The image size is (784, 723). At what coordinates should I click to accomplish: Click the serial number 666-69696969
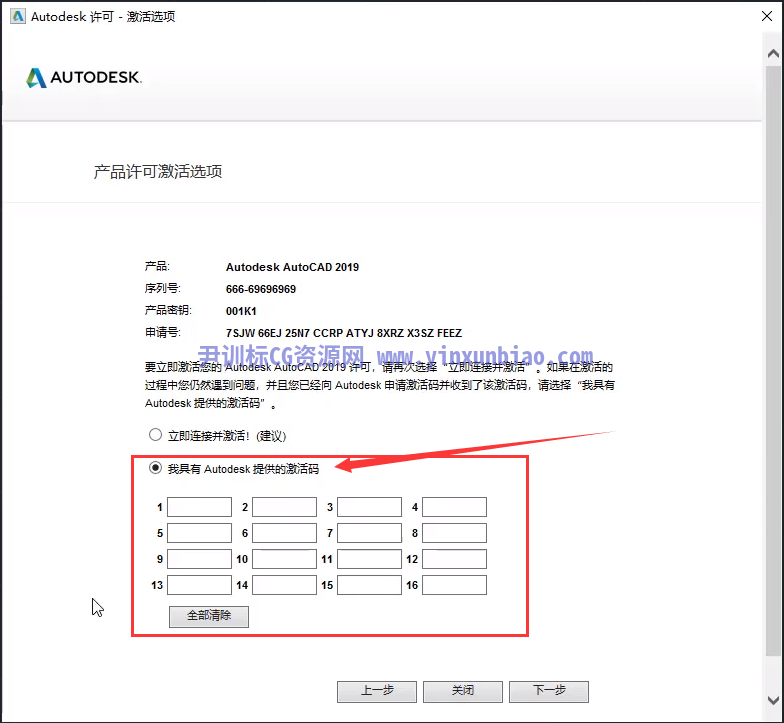[x=261, y=289]
